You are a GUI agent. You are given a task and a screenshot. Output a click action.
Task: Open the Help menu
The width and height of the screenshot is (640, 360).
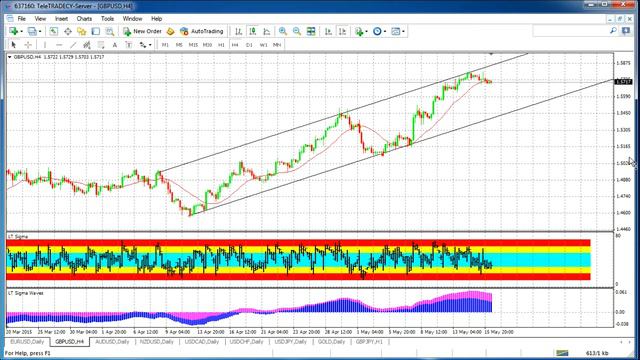[x=156, y=19]
